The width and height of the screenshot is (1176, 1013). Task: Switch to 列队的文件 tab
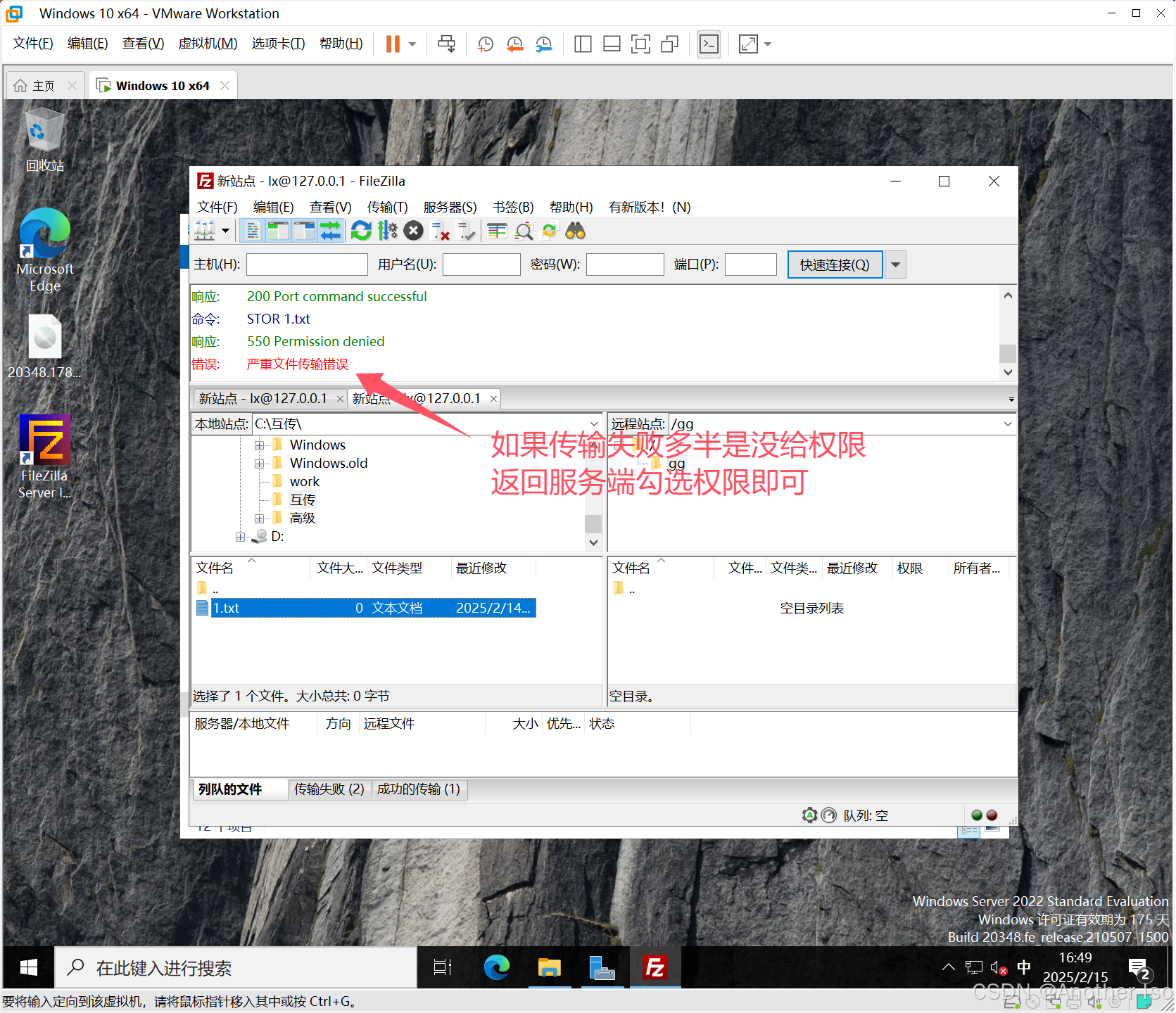pyautogui.click(x=240, y=789)
